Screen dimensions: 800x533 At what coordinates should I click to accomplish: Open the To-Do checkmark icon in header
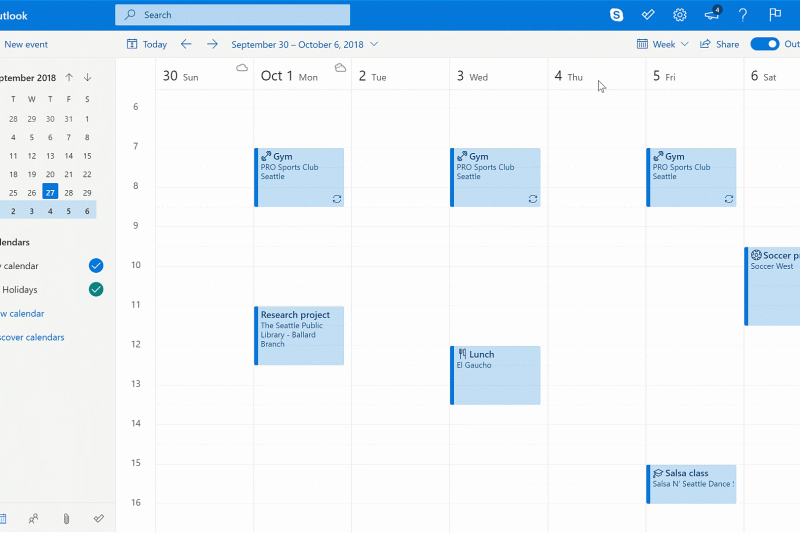click(x=648, y=15)
